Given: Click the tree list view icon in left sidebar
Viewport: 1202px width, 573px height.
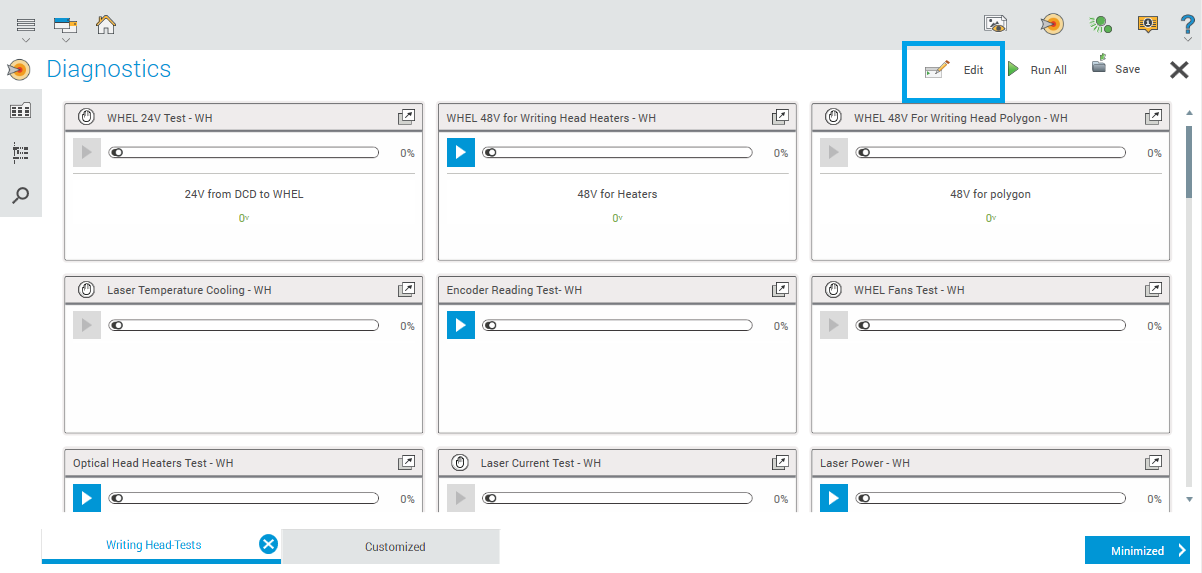Looking at the screenshot, I should 20,153.
